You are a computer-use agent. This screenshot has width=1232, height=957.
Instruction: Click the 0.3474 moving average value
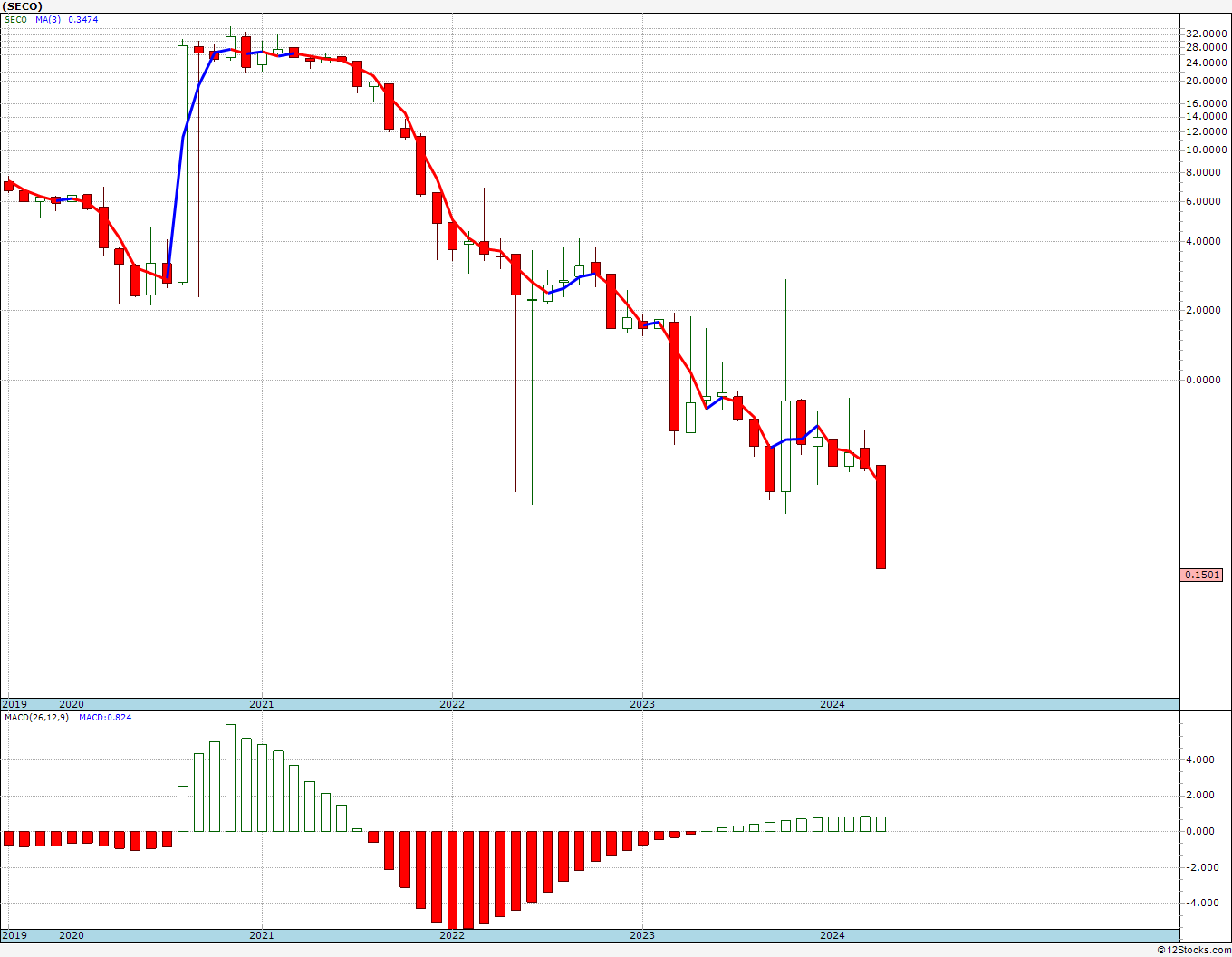click(83, 19)
